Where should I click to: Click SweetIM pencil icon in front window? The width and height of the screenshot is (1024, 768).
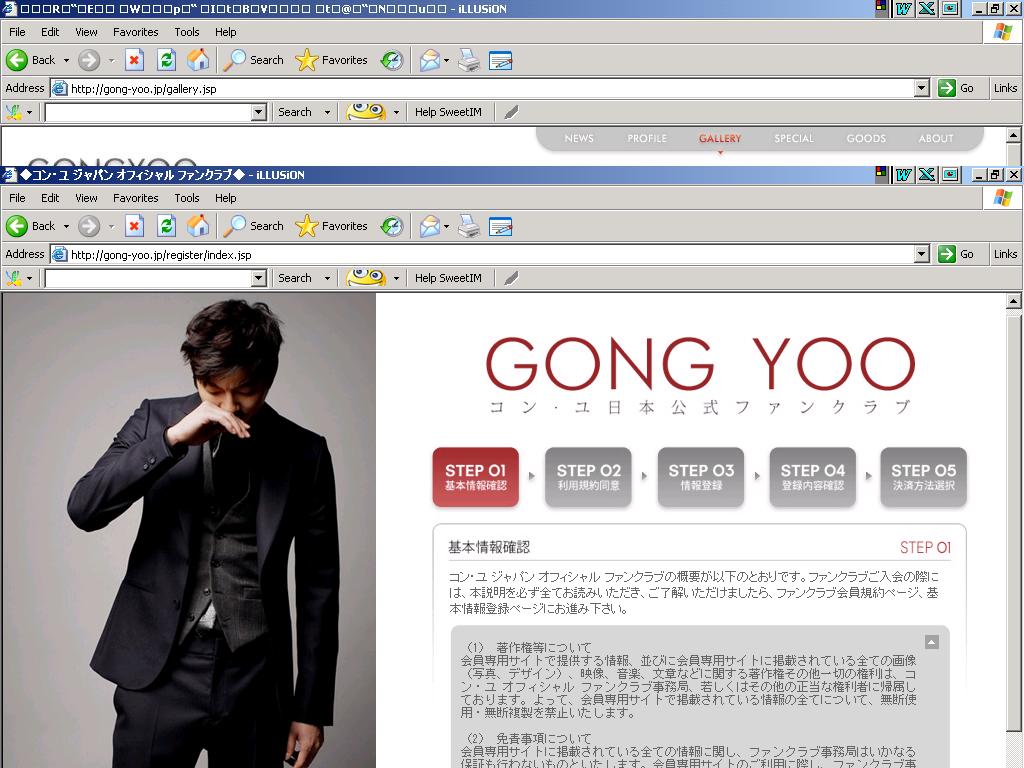(511, 278)
